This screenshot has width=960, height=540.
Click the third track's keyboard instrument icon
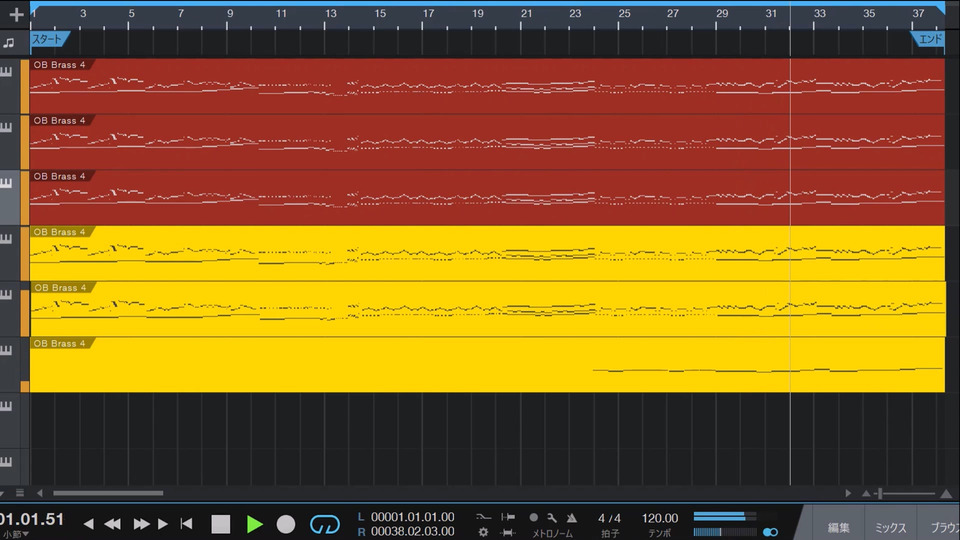pos(6,183)
